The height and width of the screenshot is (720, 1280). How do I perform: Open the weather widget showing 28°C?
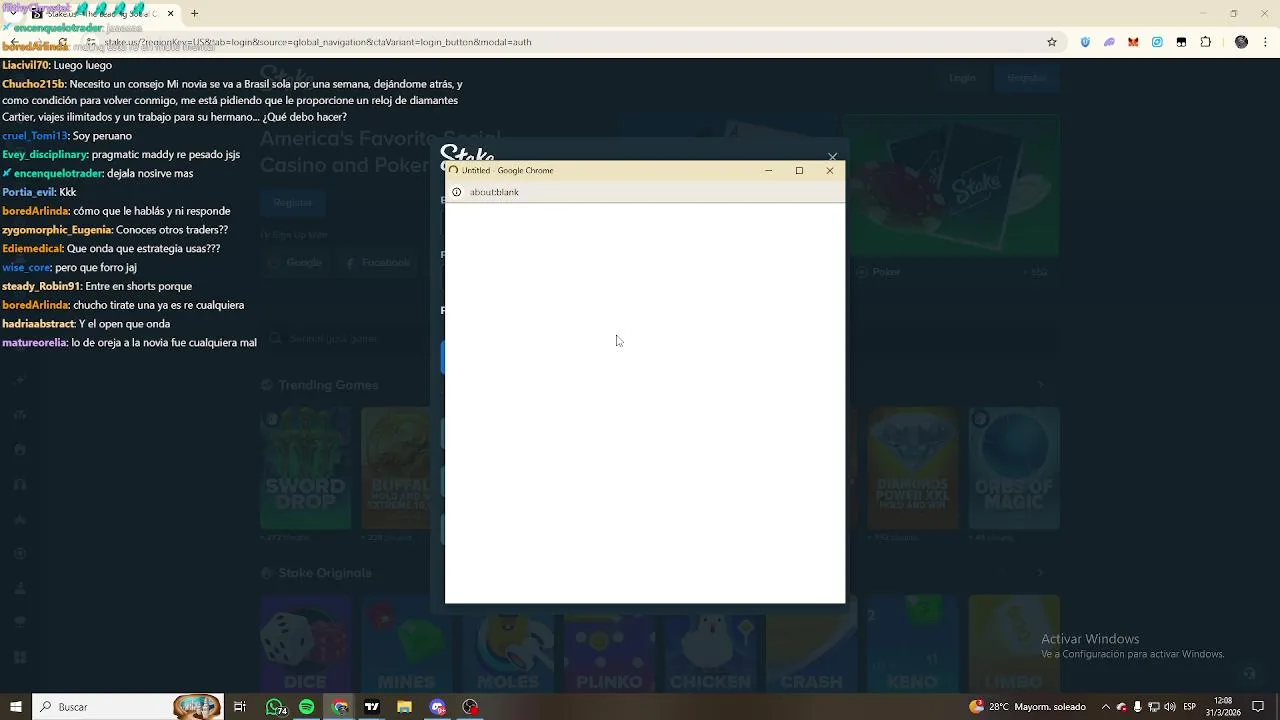pyautogui.click(x=1027, y=707)
